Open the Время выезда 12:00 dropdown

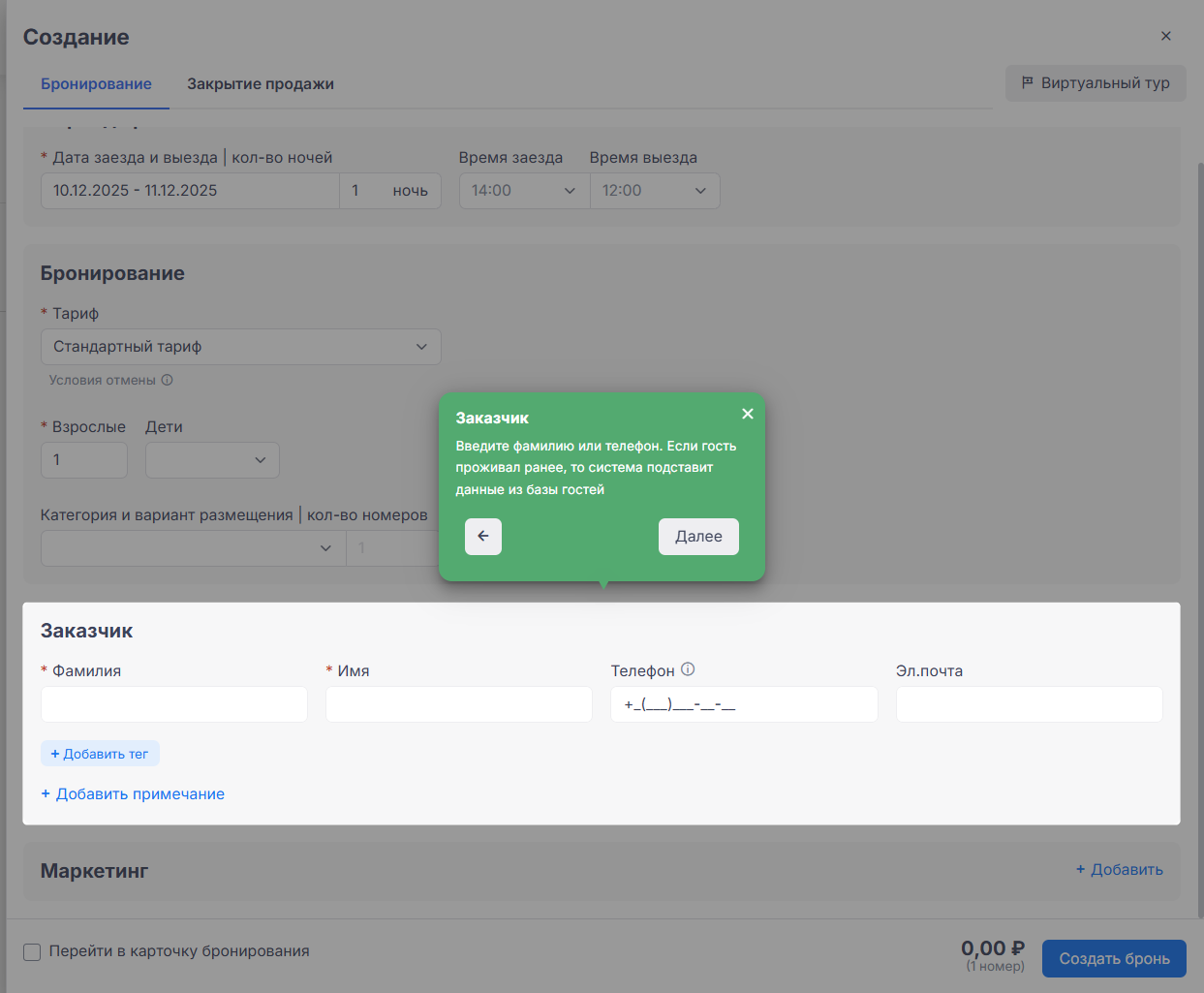coord(655,191)
